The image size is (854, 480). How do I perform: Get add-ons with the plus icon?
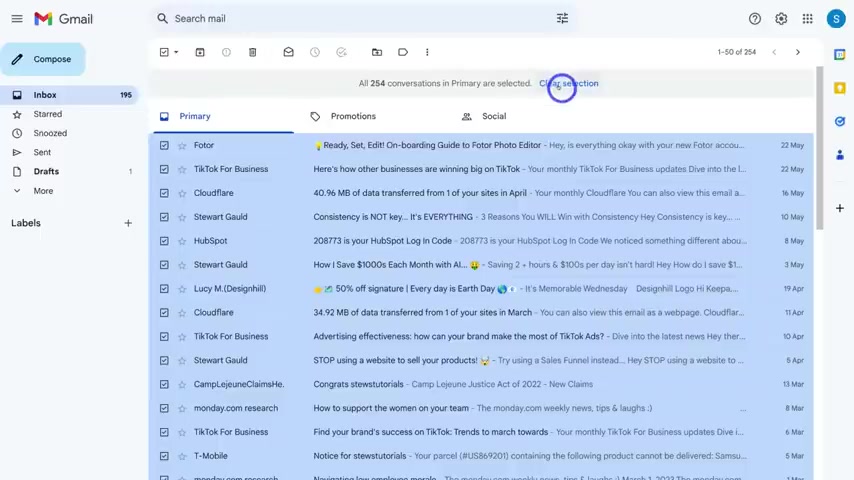click(x=840, y=208)
